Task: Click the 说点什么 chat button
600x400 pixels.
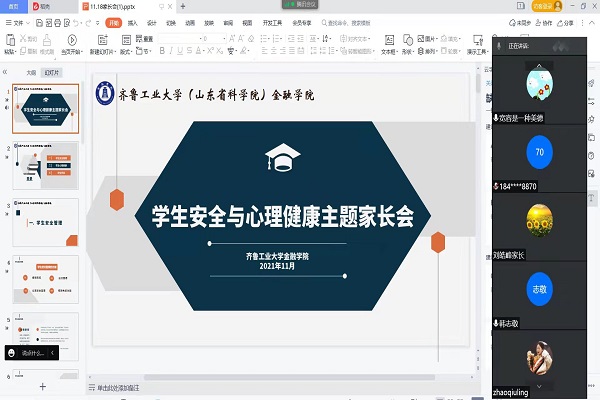Action: tap(32, 353)
